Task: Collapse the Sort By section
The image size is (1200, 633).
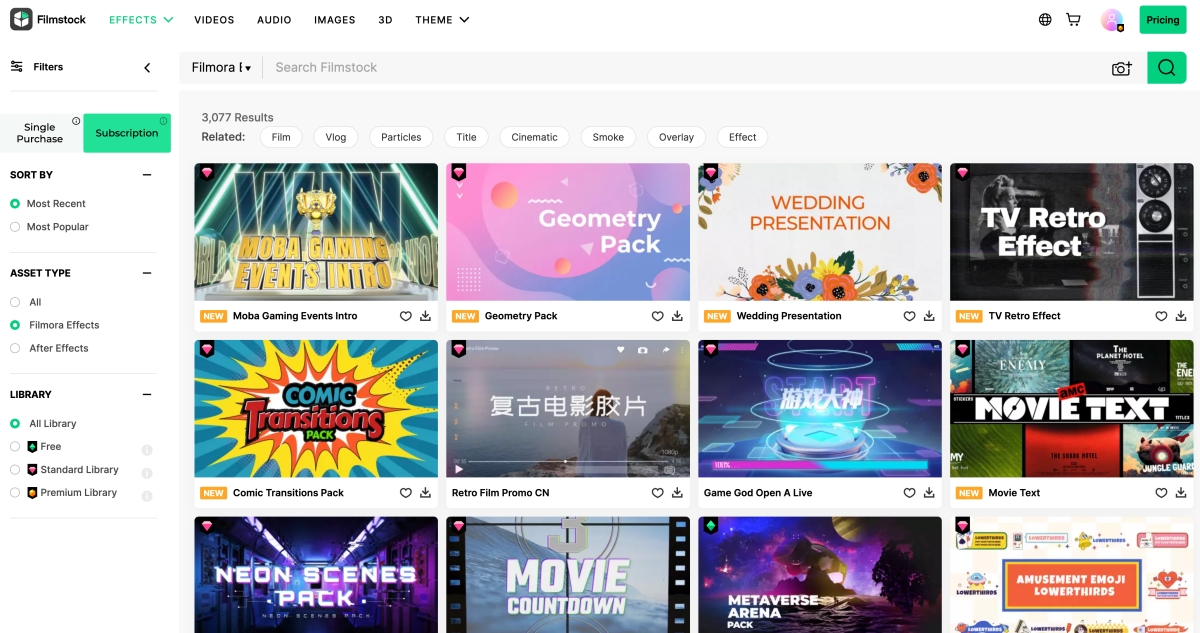Action: [147, 175]
